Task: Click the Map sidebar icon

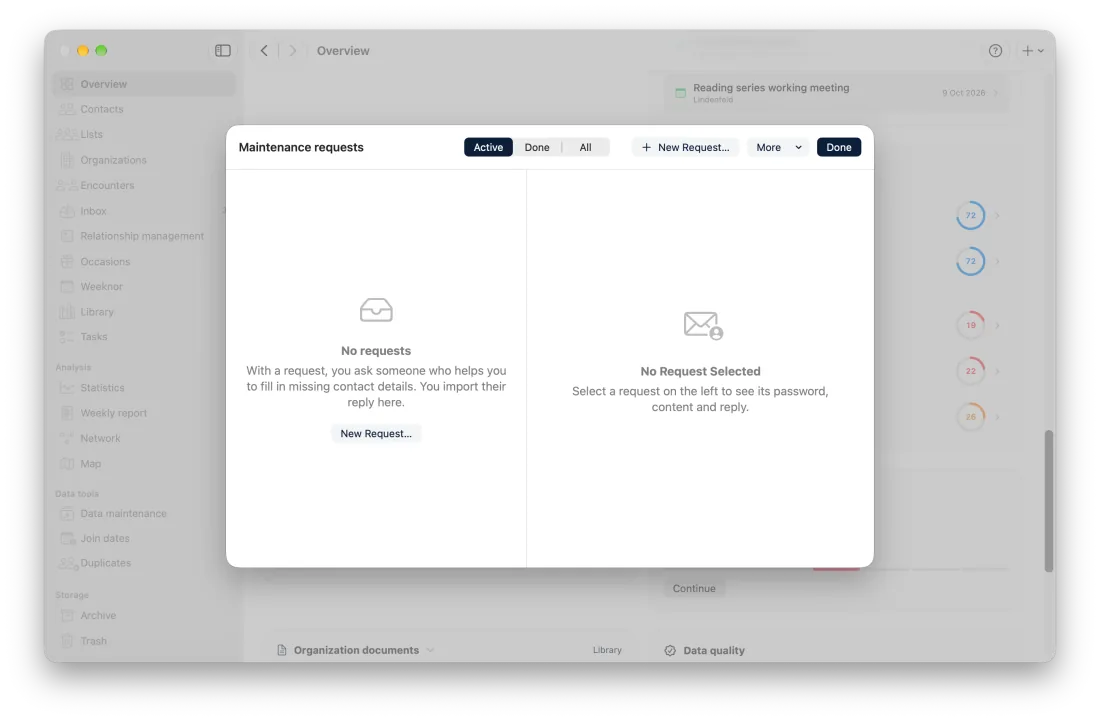Action: (67, 464)
